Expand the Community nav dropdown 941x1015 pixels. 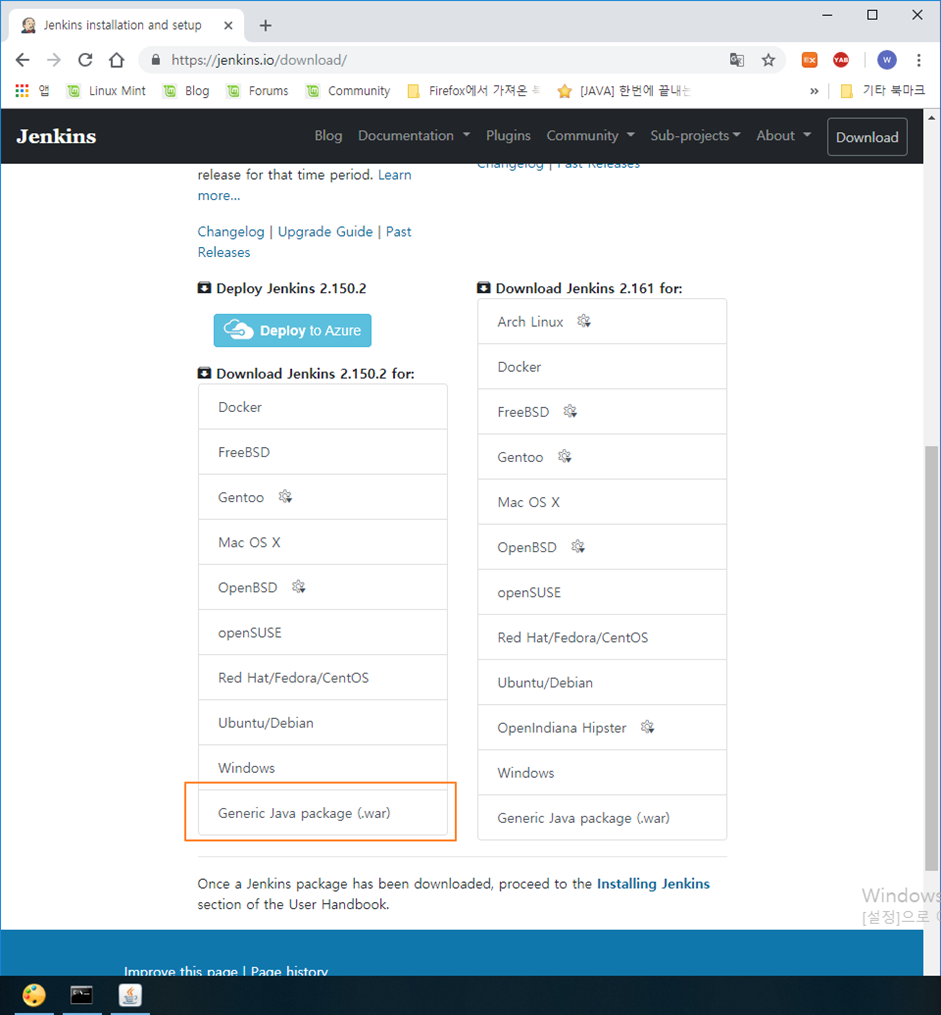click(x=590, y=136)
